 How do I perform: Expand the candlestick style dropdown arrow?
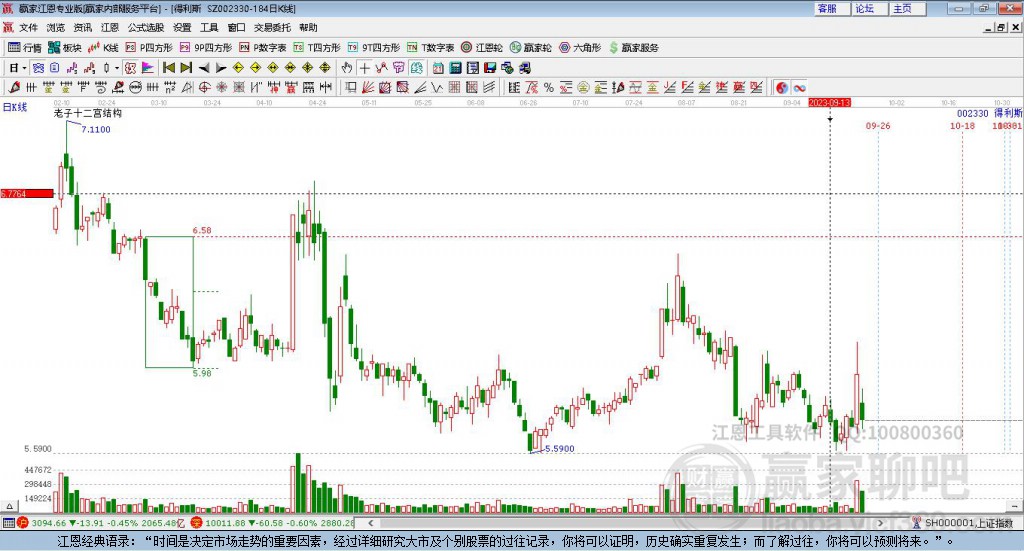[x=117, y=68]
